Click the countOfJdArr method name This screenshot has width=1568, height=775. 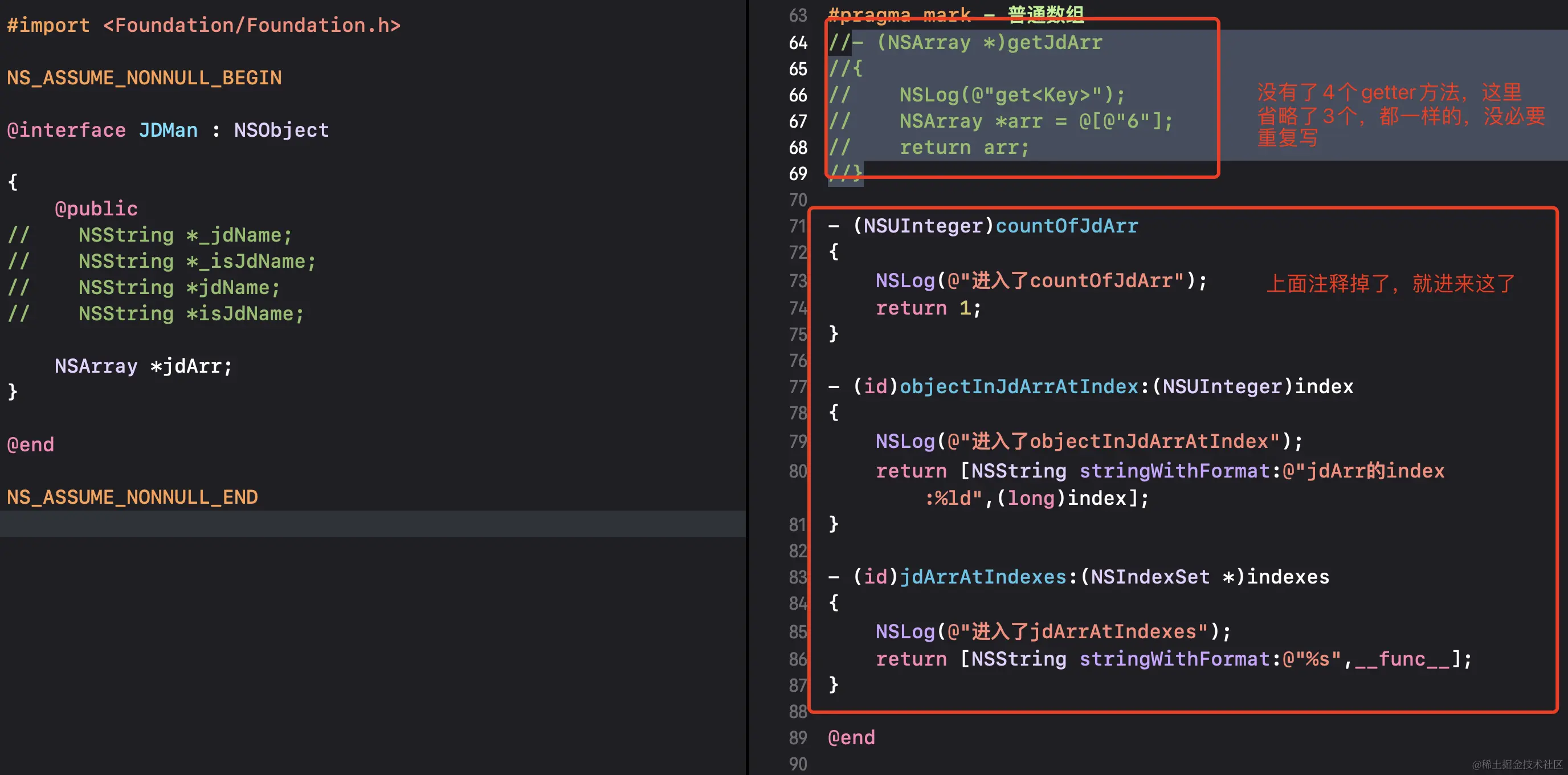pos(1067,226)
